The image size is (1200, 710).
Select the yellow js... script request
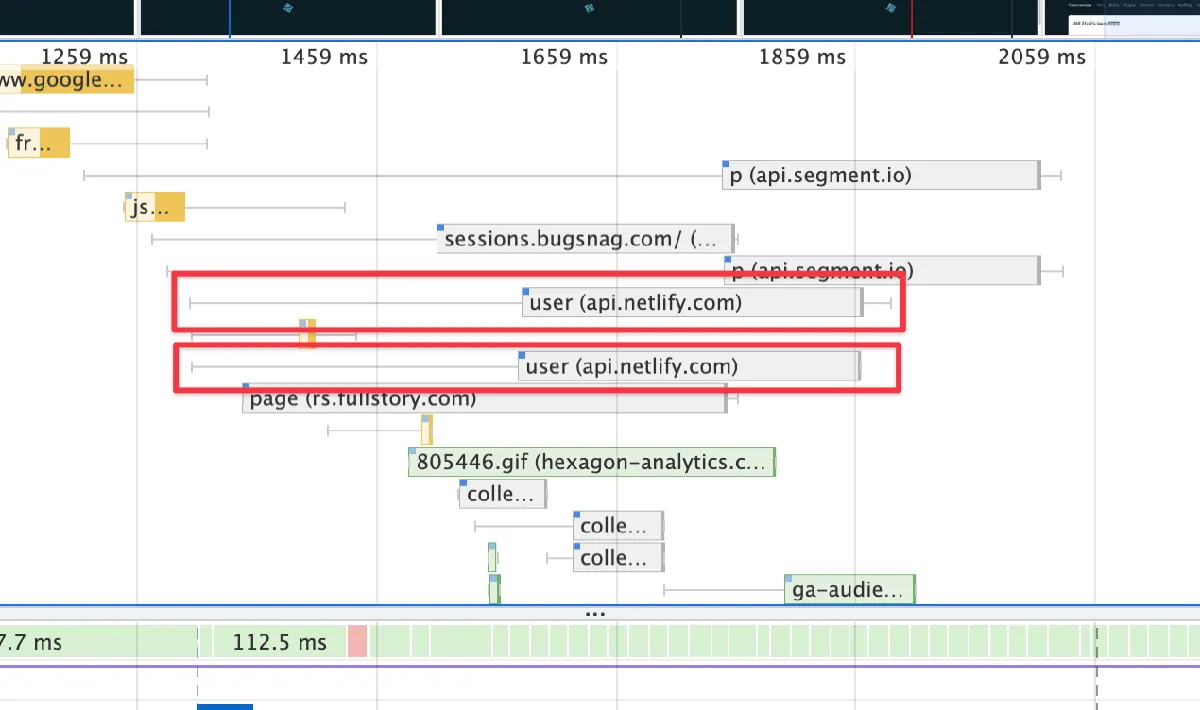pyautogui.click(x=155, y=208)
